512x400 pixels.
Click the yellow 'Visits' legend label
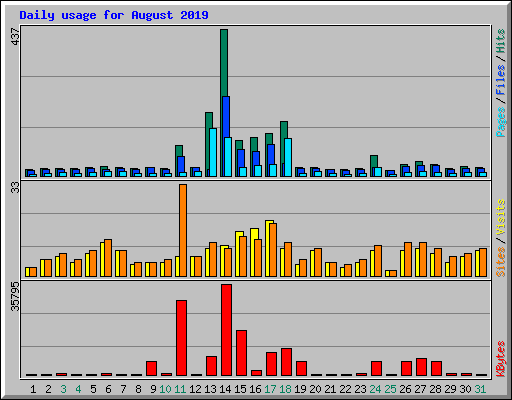500,217
